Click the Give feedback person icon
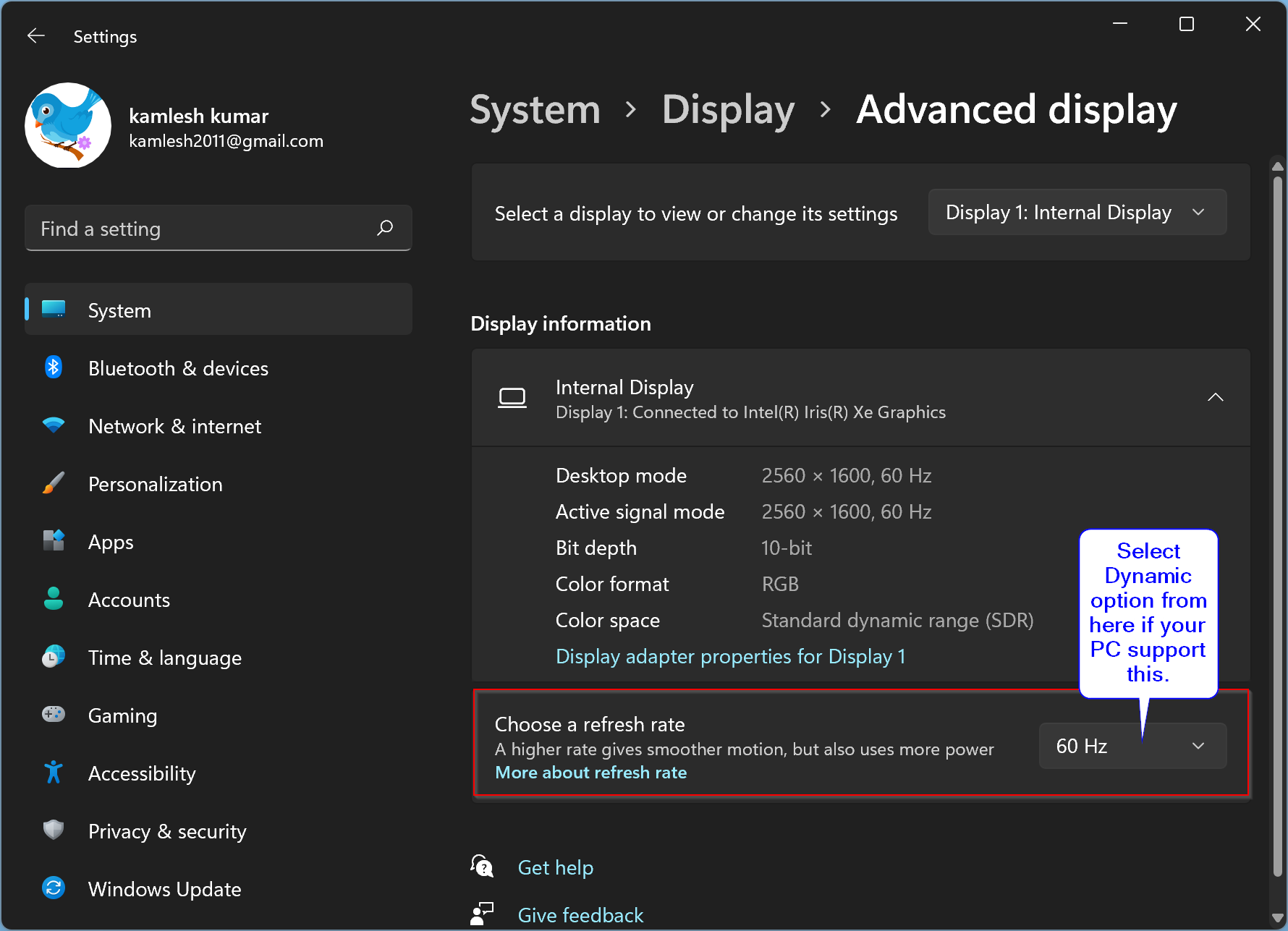Viewport: 1288px width, 931px height. (482, 914)
